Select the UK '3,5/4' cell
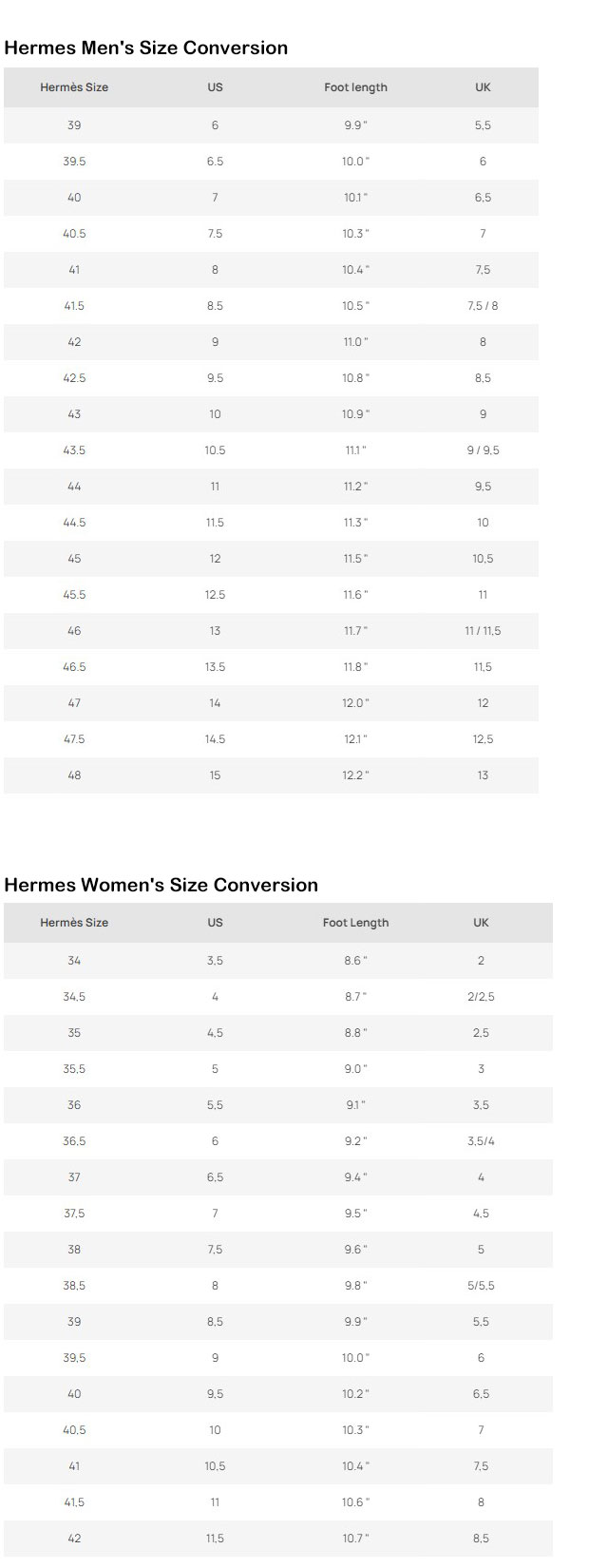Viewport: 589px width, 1568px height. 481,1141
